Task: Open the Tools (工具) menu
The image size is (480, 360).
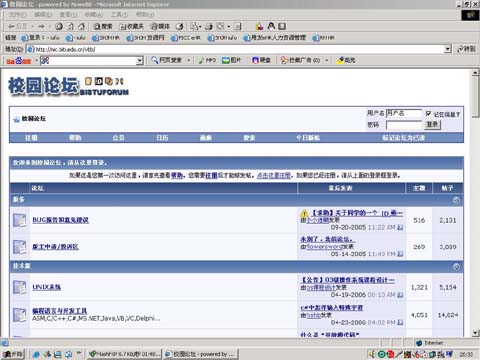Action: [119, 15]
